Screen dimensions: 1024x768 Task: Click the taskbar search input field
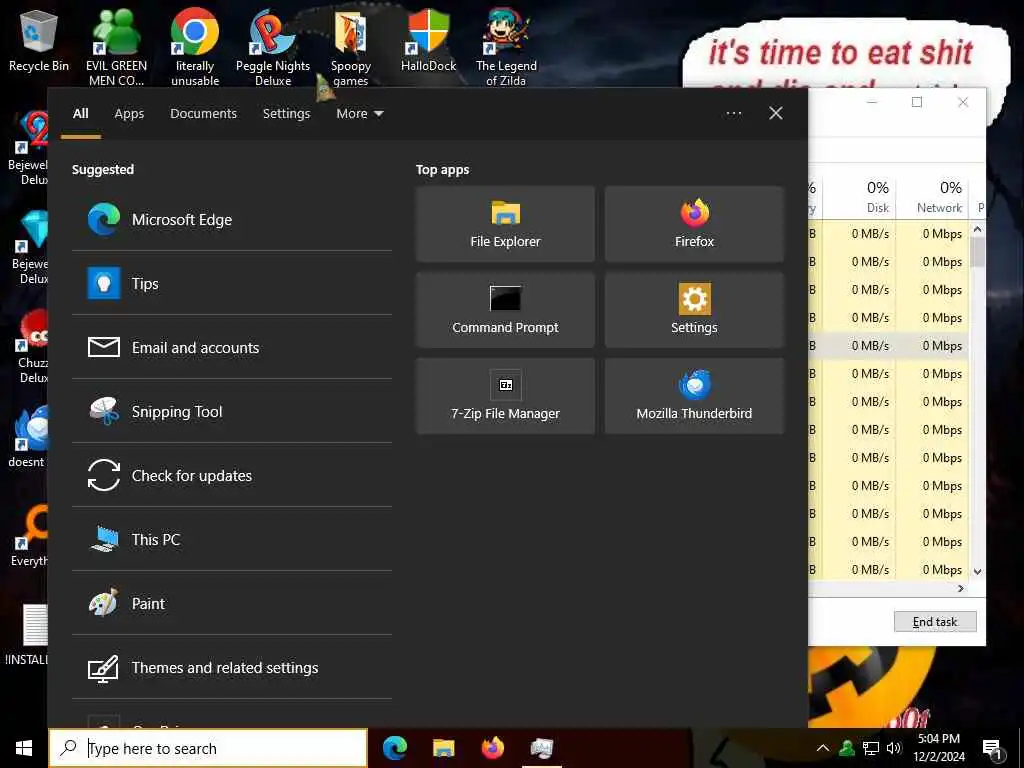pos(208,748)
